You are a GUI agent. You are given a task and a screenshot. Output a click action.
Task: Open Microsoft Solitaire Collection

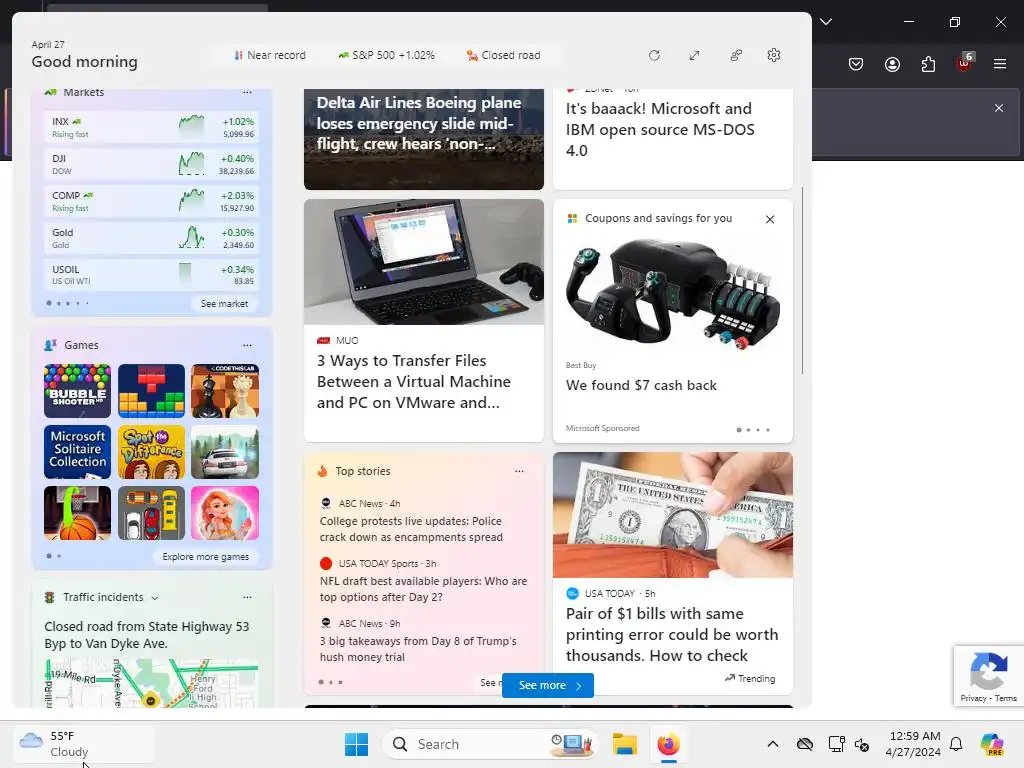[78, 452]
